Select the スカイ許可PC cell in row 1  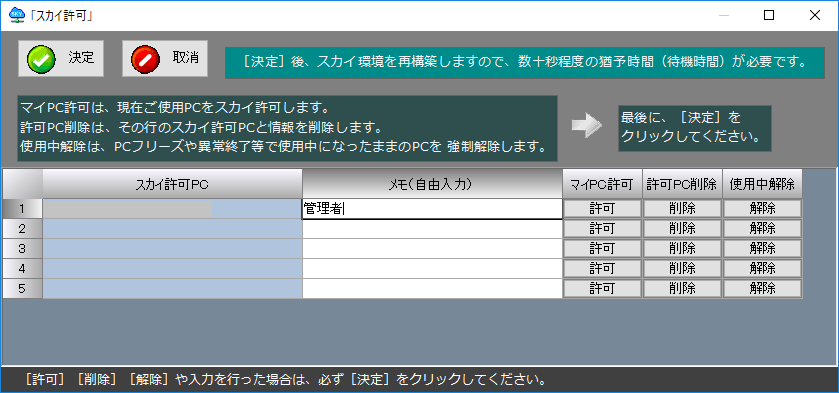(x=173, y=209)
